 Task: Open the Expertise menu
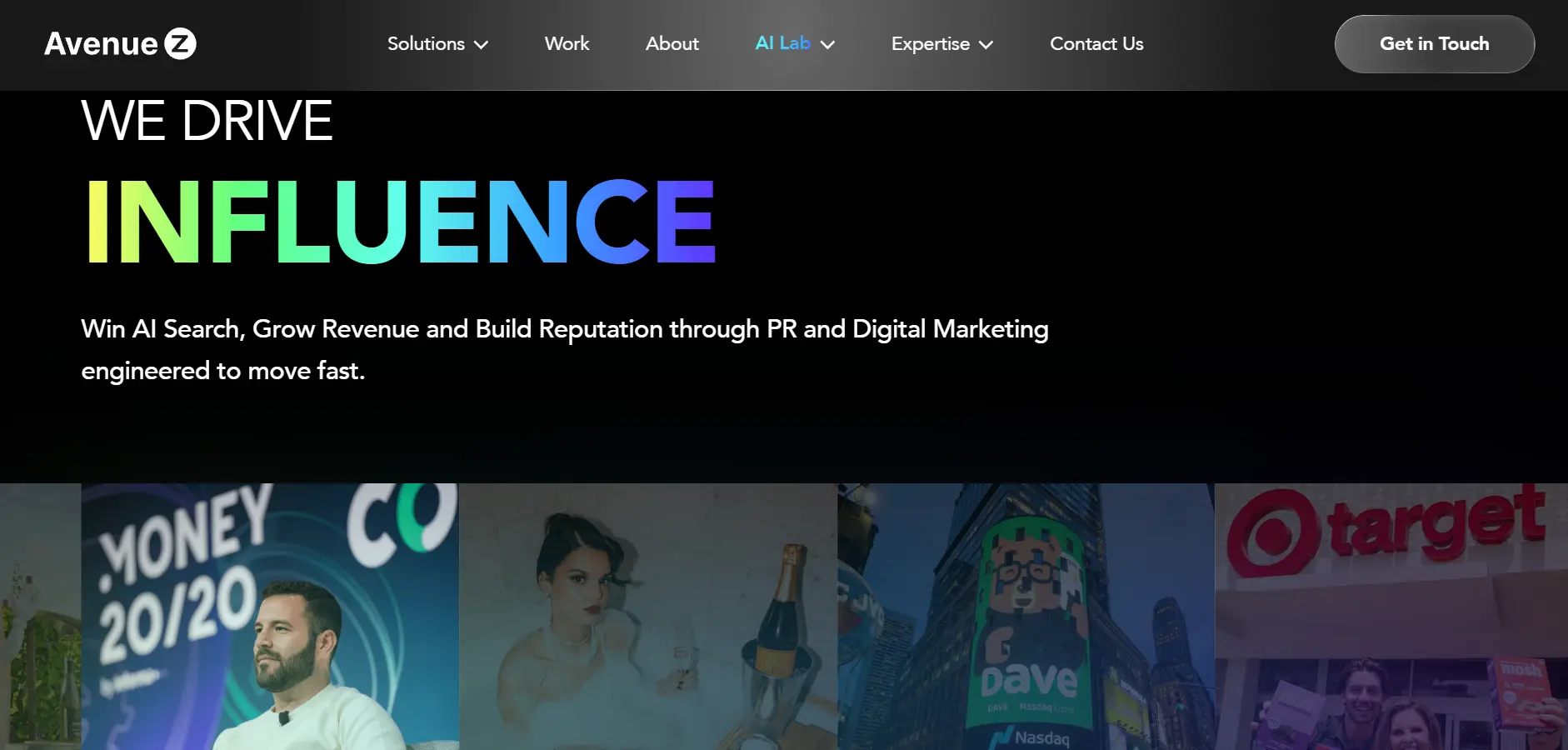[x=931, y=44]
